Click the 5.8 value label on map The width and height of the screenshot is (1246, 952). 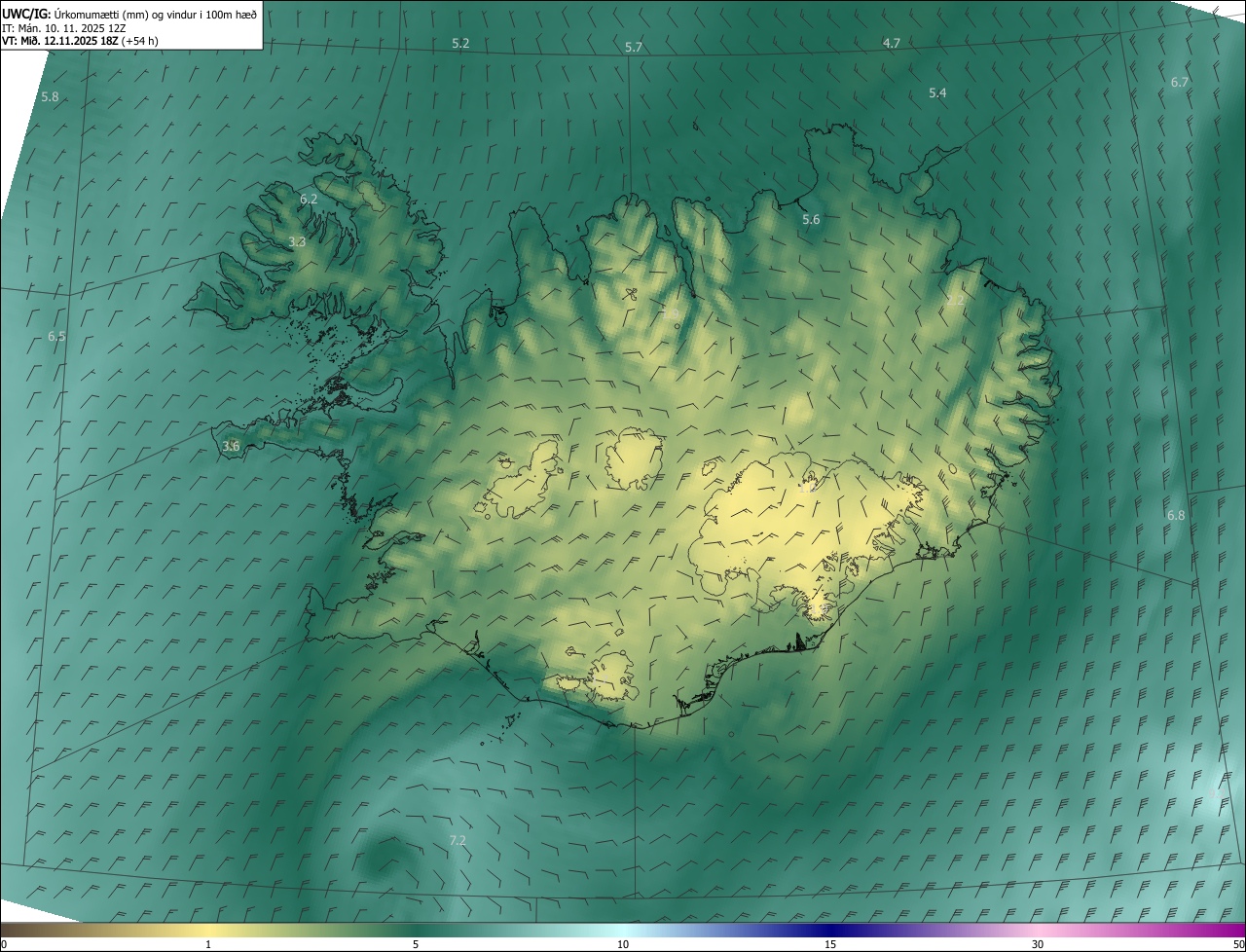click(50, 97)
